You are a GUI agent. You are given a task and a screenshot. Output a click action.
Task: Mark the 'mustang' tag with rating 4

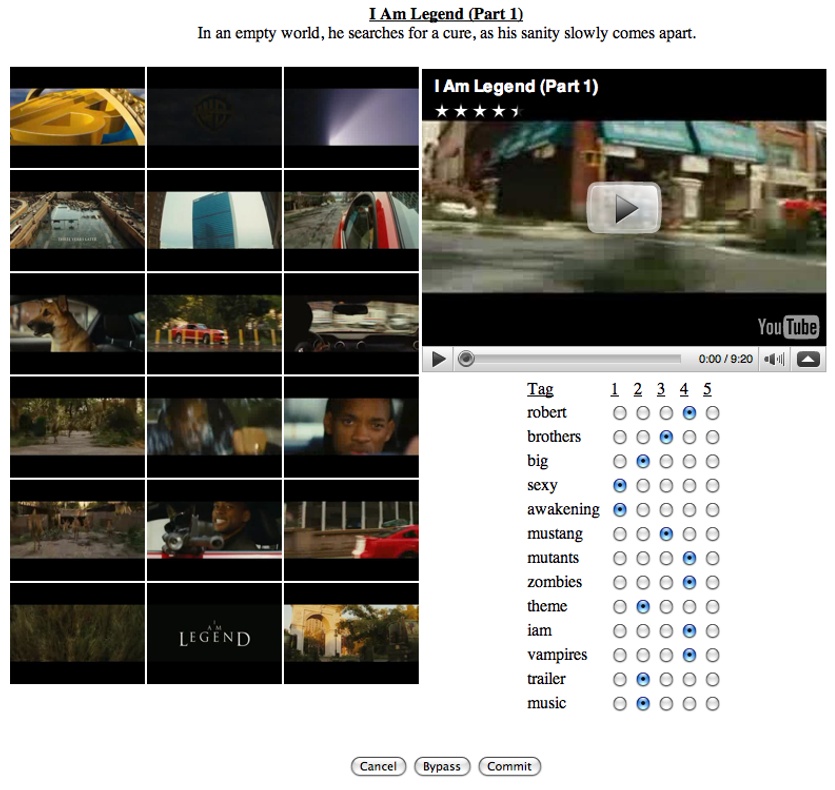[x=688, y=534]
